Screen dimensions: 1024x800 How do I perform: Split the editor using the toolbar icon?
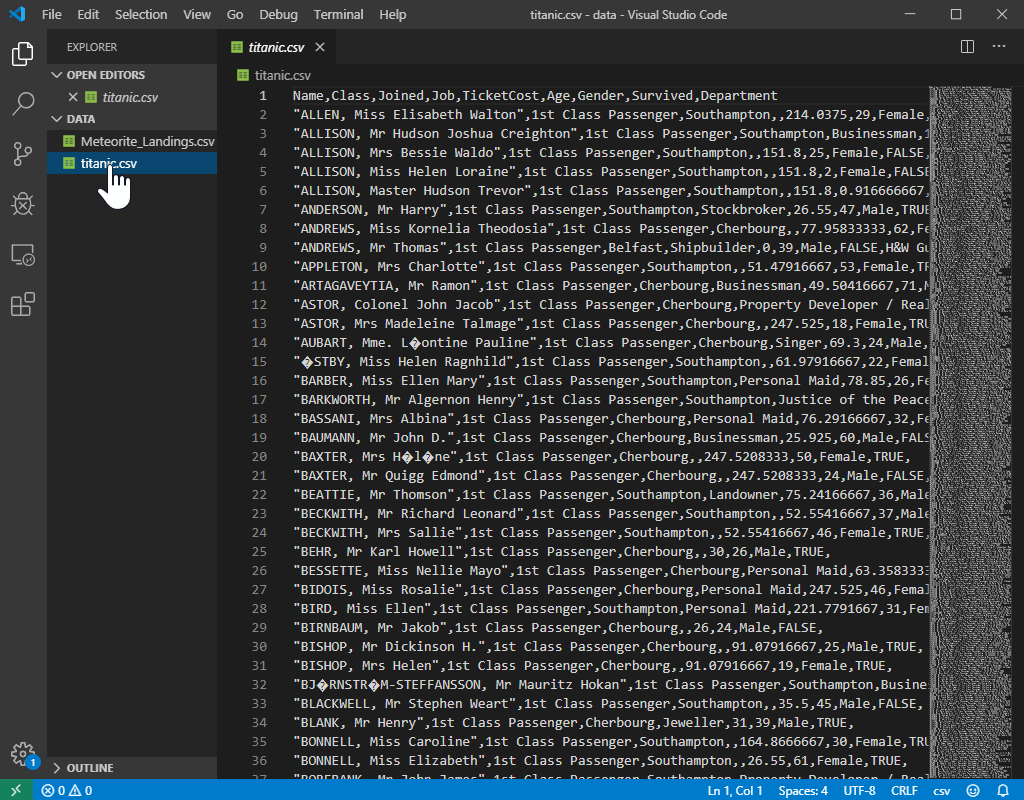[966, 46]
